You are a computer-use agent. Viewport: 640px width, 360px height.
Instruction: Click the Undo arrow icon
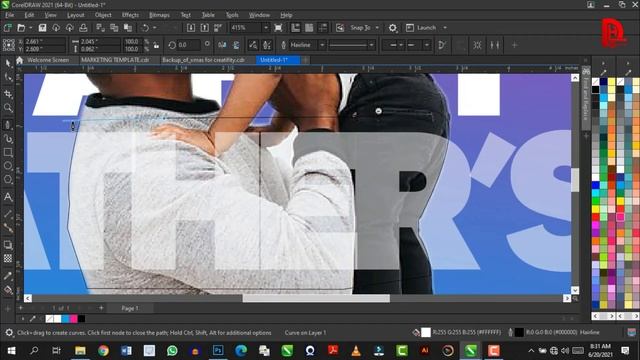pyautogui.click(x=145, y=28)
